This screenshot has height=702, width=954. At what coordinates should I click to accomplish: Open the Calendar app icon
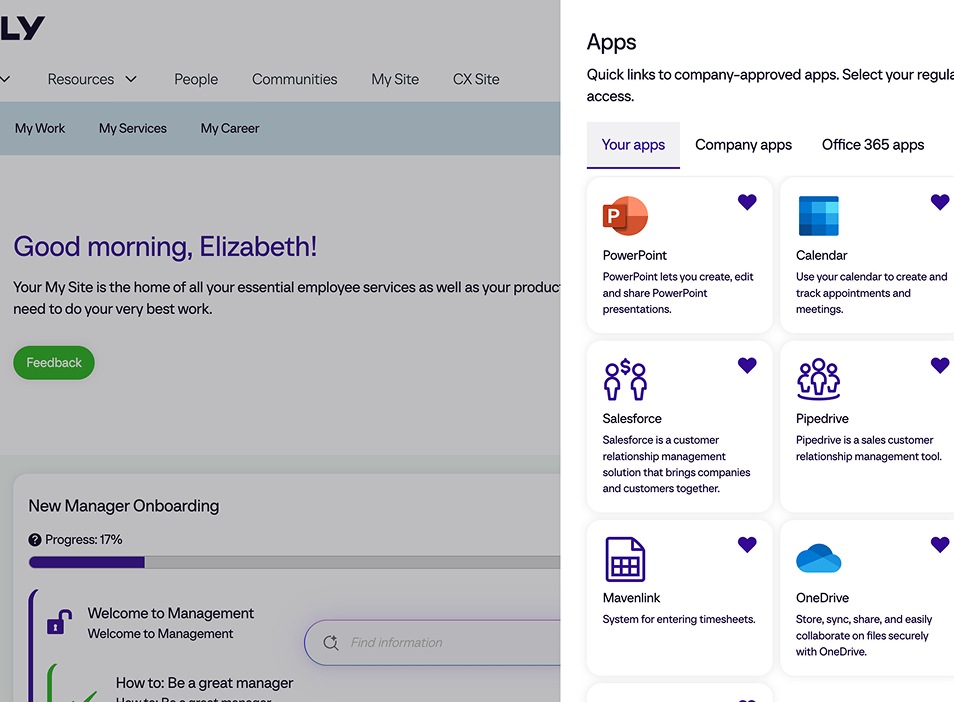coord(818,216)
